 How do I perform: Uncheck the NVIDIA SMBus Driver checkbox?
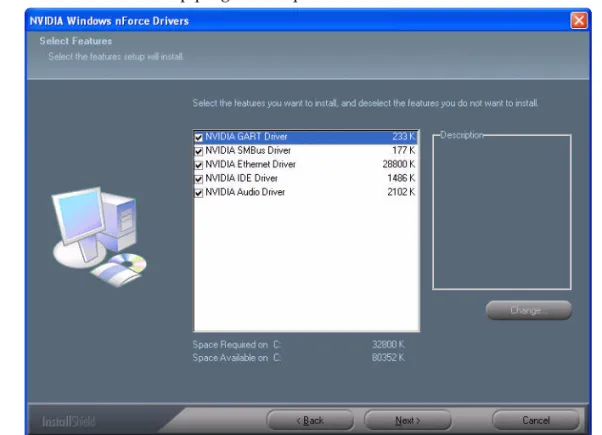[198, 151]
